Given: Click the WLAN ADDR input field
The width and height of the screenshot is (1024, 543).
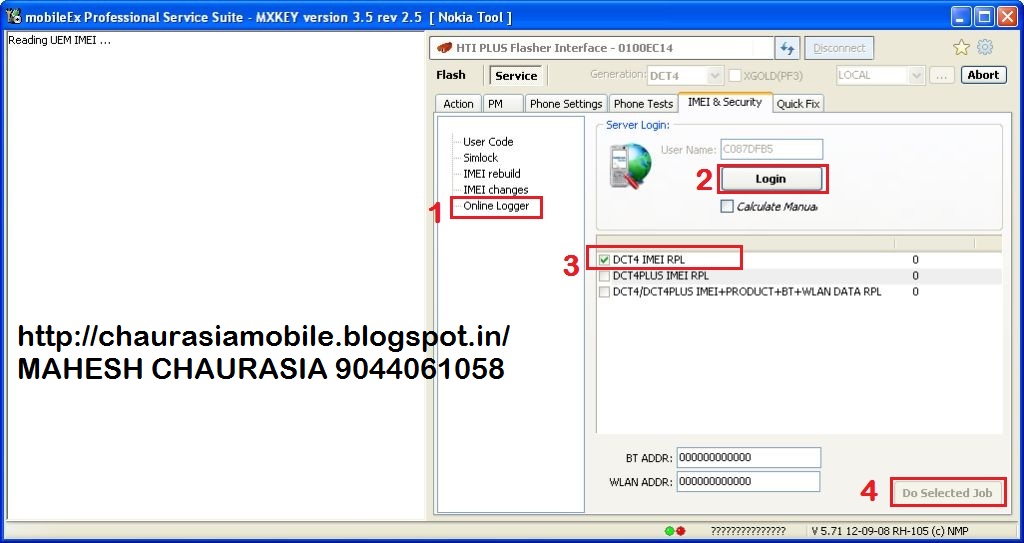Looking at the screenshot, I should [x=748, y=482].
